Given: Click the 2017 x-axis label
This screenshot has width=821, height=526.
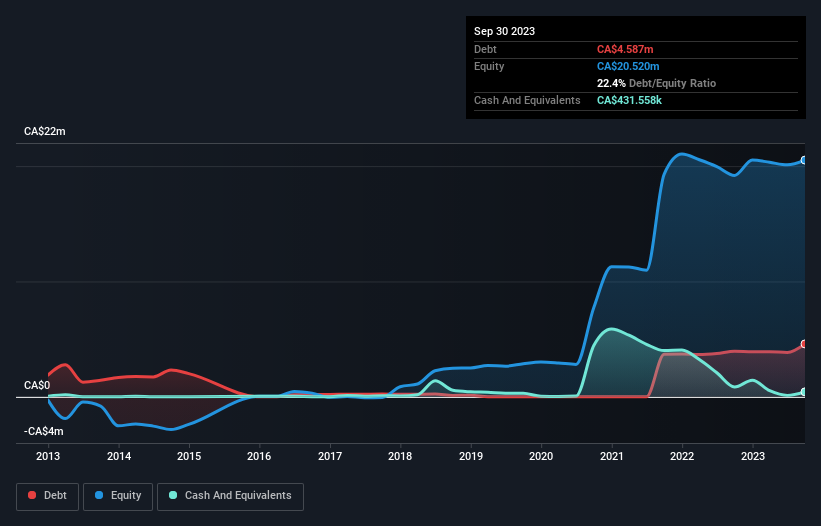Looking at the screenshot, I should point(330,456).
